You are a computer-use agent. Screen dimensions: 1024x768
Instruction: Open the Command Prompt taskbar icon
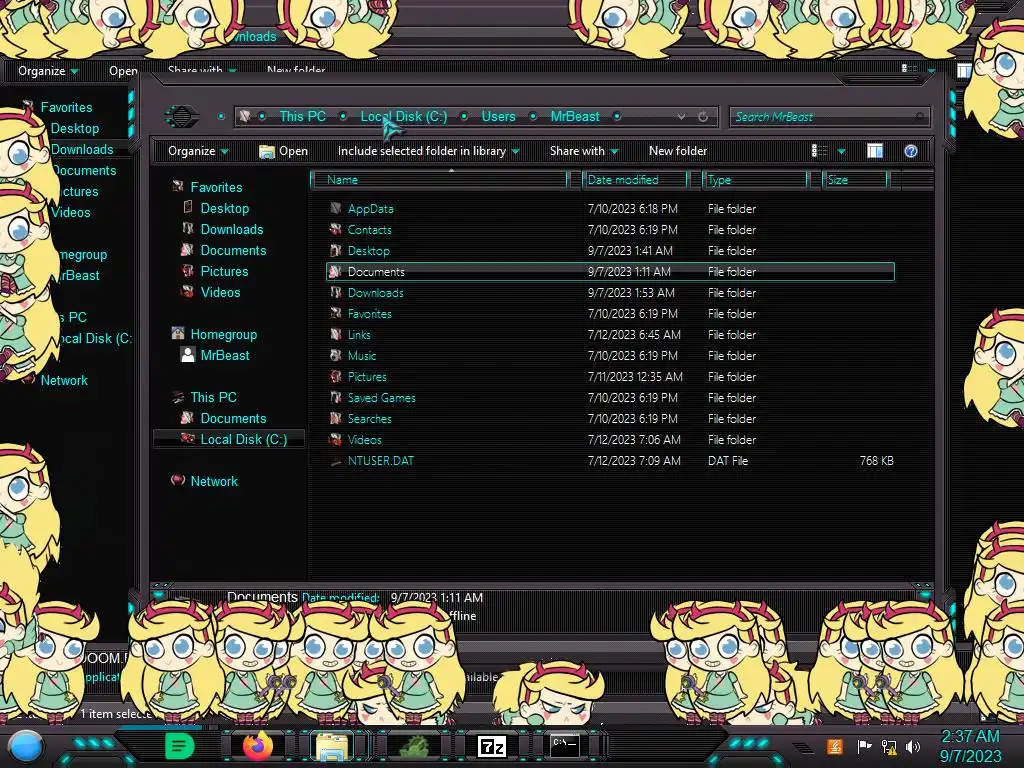(565, 745)
